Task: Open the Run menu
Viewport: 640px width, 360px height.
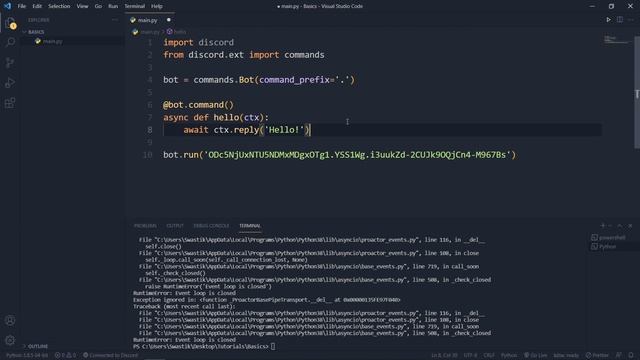Action: [113, 6]
